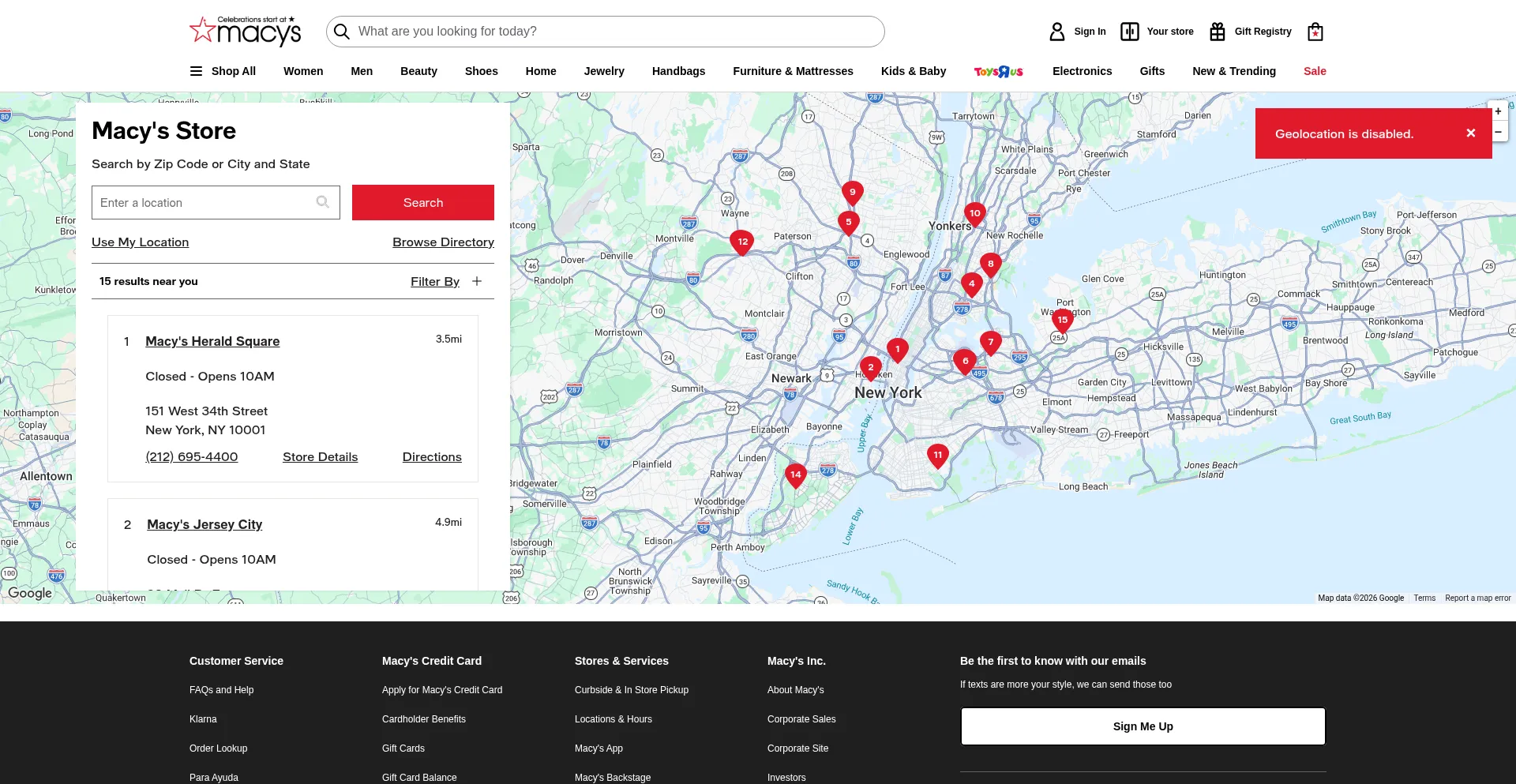Zoom out on the map

click(x=1498, y=132)
